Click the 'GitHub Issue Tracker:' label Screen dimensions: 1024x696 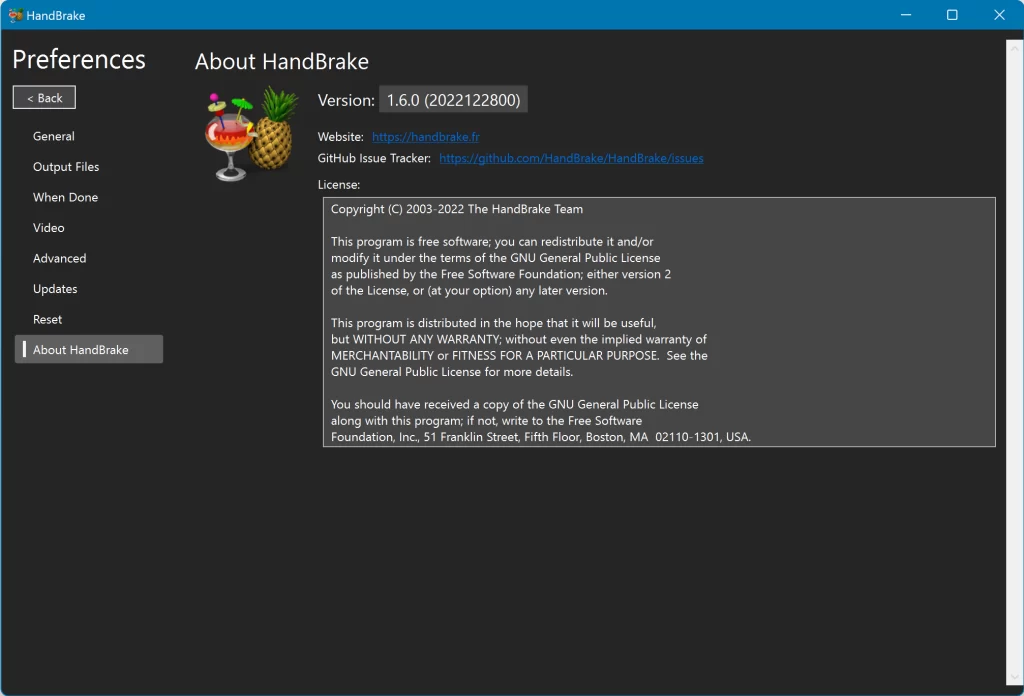point(374,158)
